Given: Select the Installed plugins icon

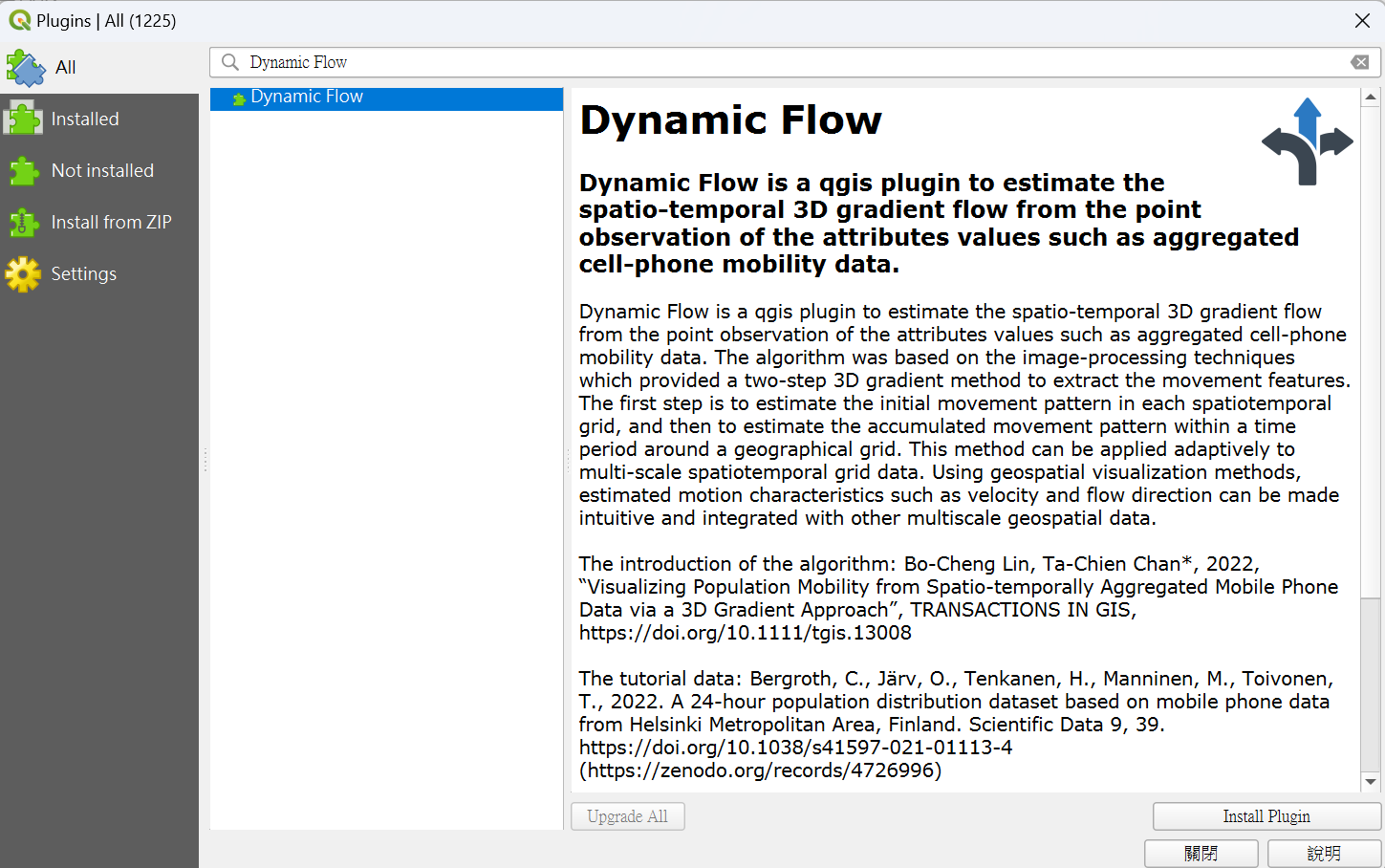Looking at the screenshot, I should 24,119.
